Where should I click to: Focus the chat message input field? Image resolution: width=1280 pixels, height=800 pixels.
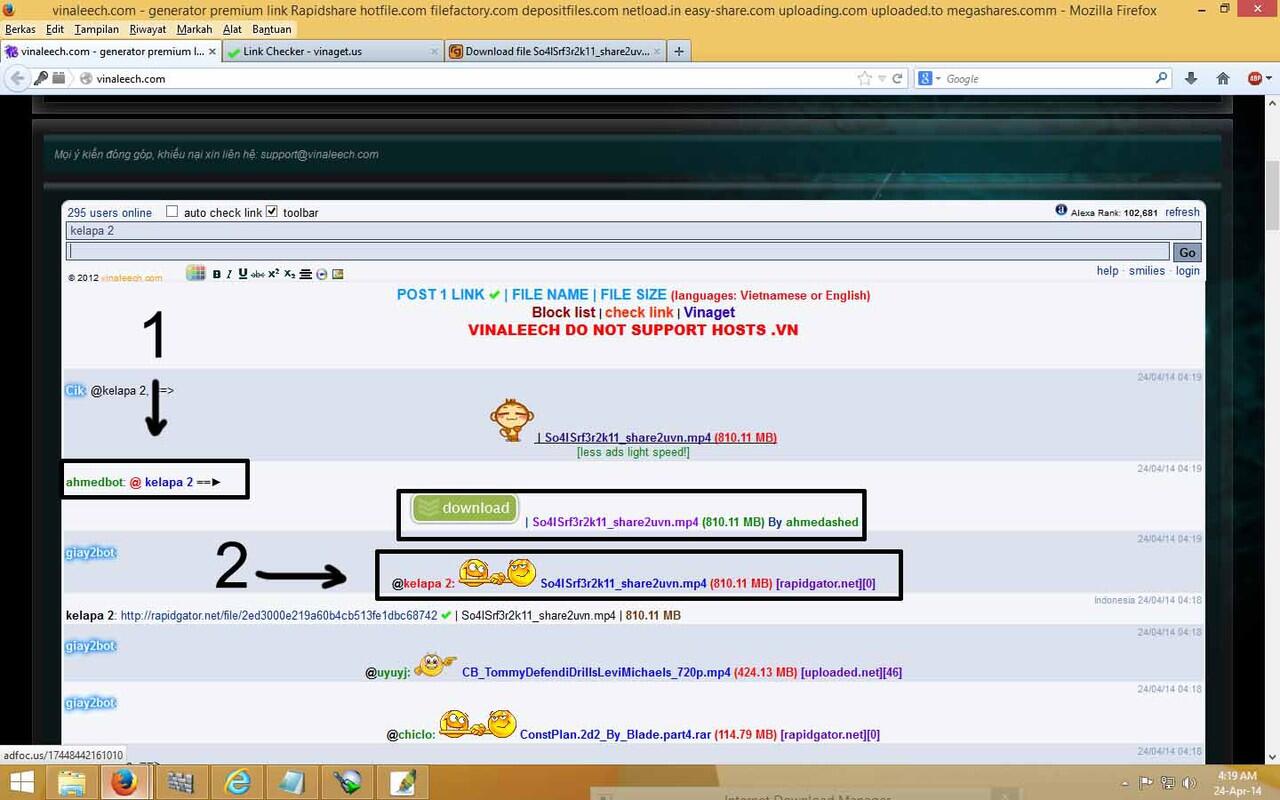point(617,252)
